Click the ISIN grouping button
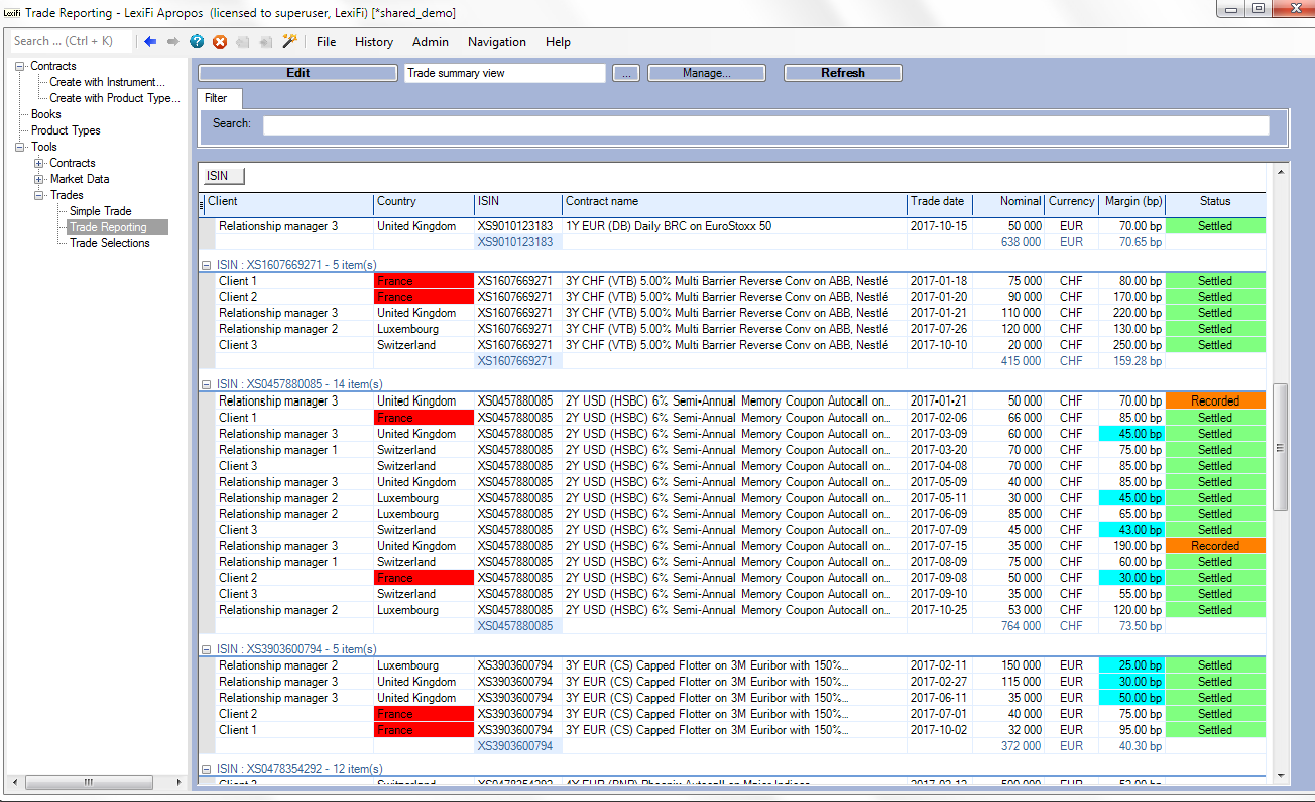1315x802 pixels. (x=223, y=176)
